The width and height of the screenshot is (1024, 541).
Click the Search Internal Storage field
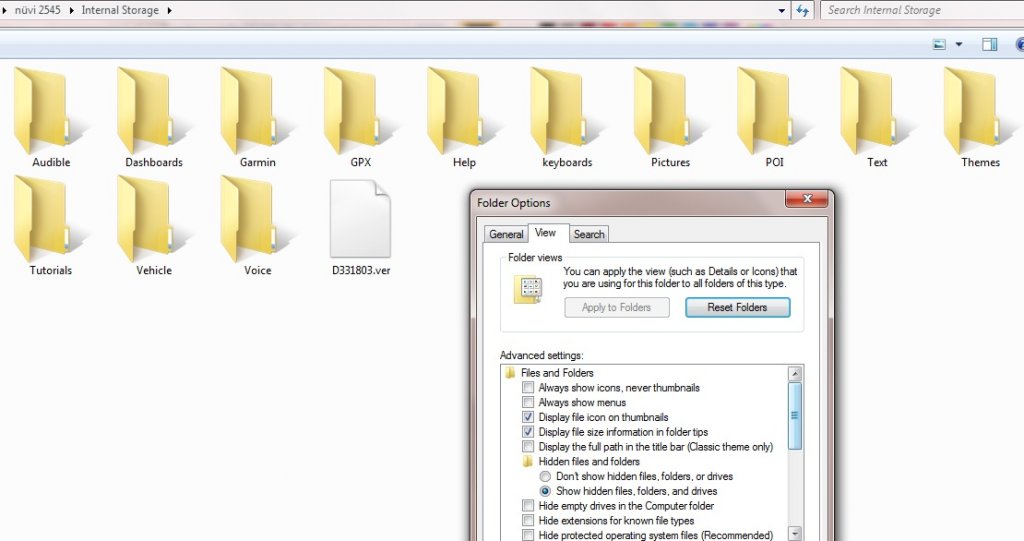[x=921, y=10]
